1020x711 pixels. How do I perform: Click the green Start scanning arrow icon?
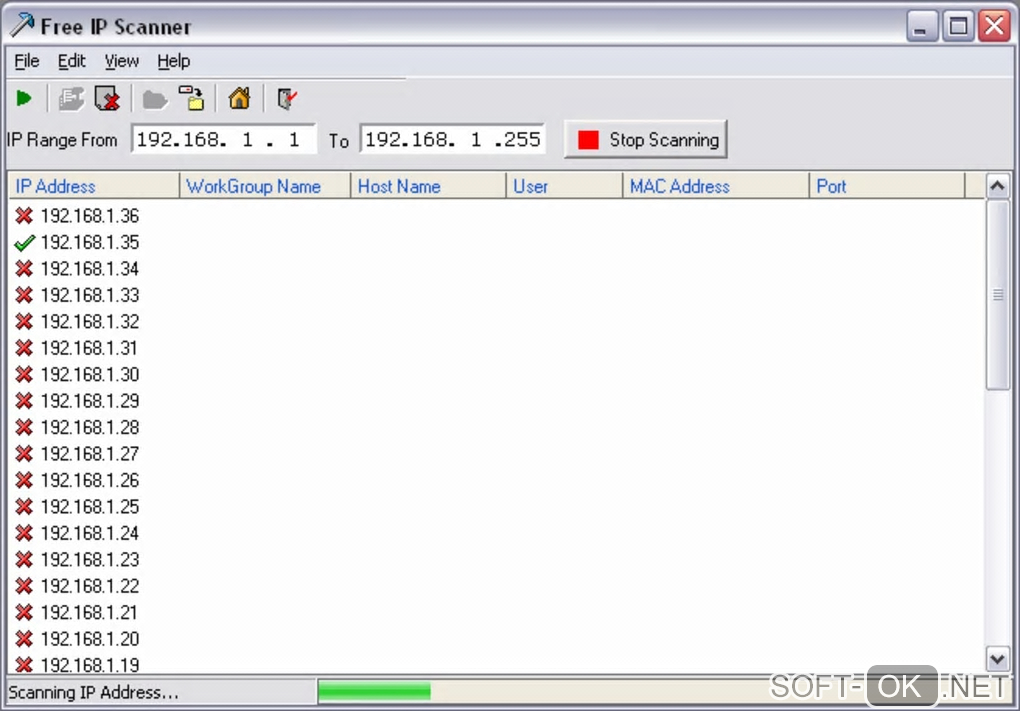[x=24, y=99]
